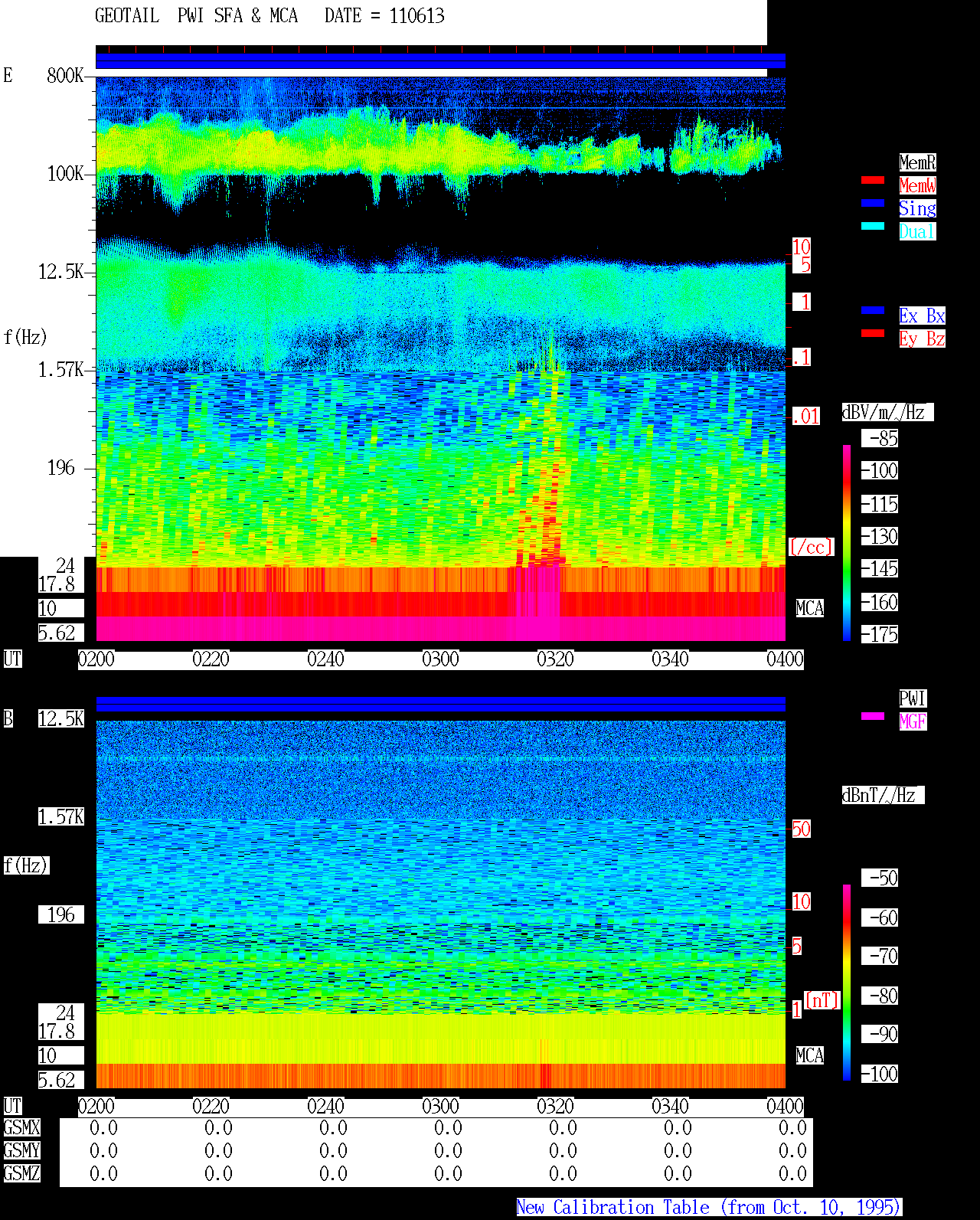Click the blue status bar above magnetic spectrogram
Image resolution: width=980 pixels, height=1220 pixels.
coord(440,704)
